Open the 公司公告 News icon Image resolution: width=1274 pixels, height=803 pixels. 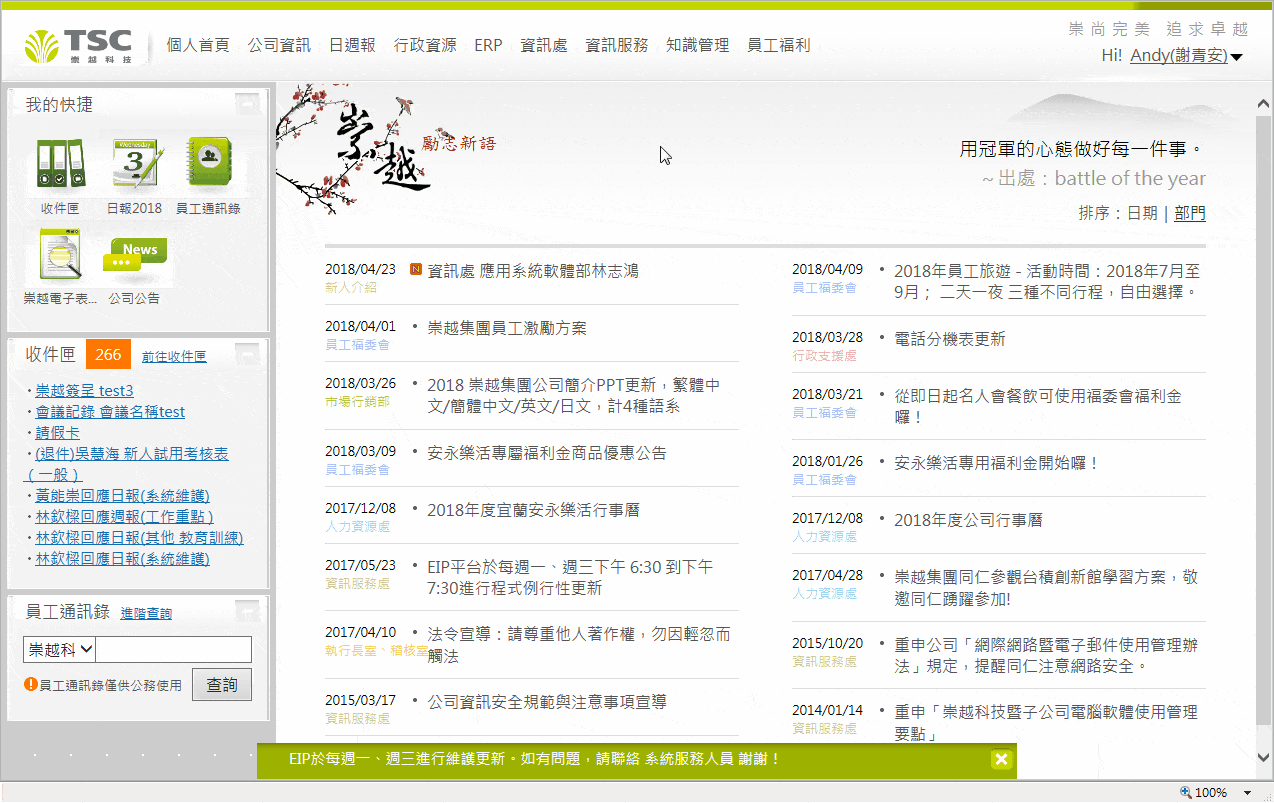tap(134, 257)
